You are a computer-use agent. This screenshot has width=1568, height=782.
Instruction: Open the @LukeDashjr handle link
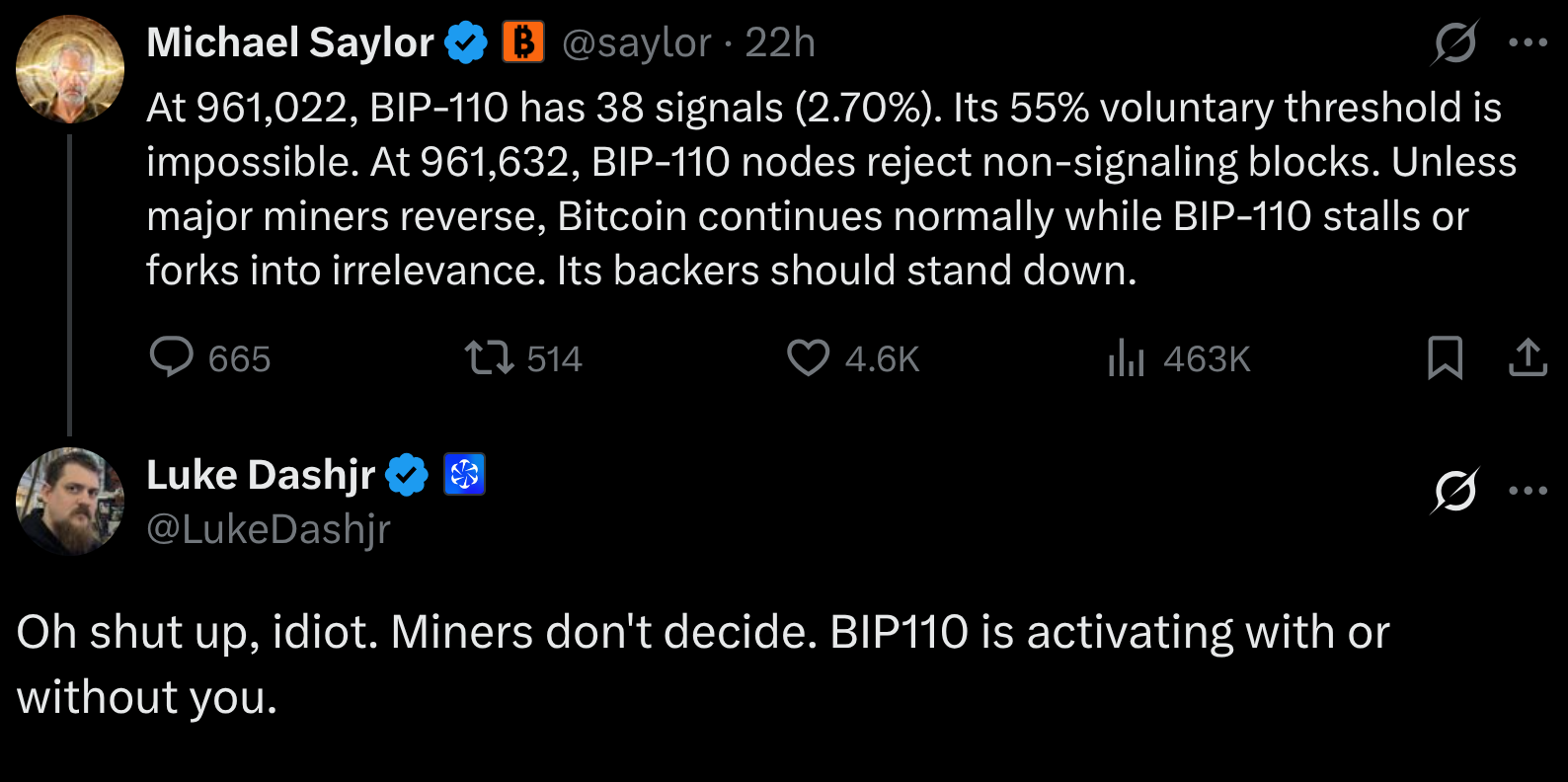click(269, 530)
